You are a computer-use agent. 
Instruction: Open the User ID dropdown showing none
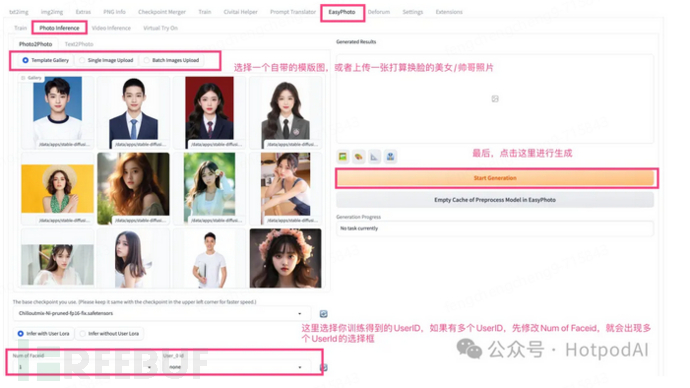(236, 367)
